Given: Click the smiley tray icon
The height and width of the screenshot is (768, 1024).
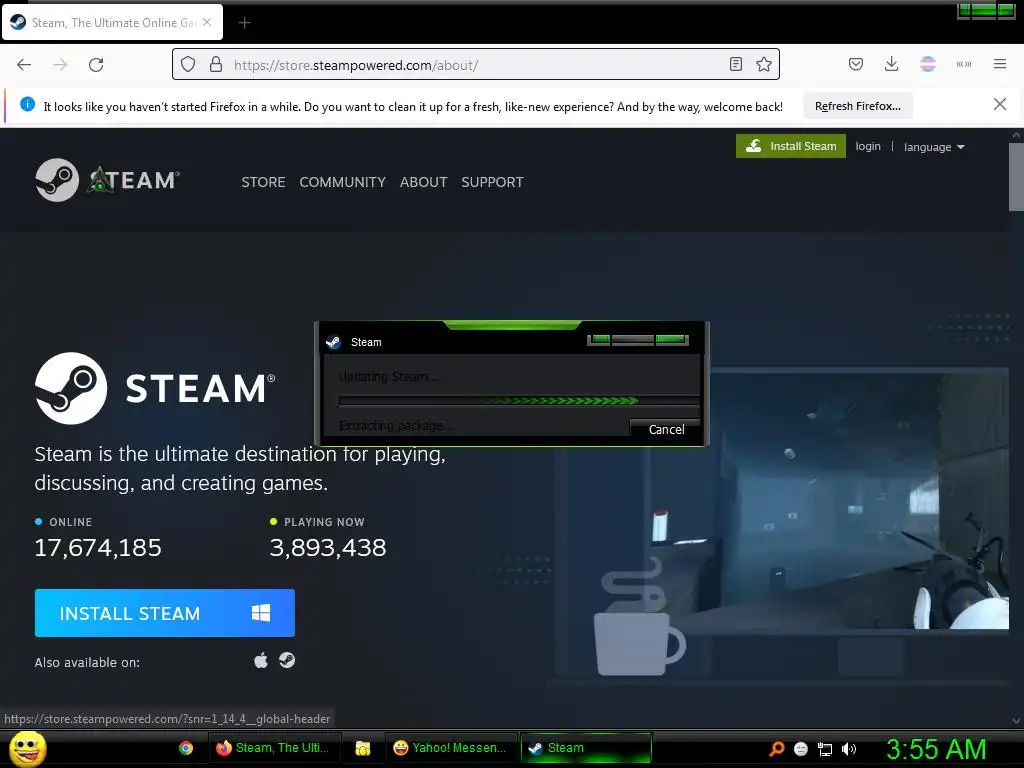Looking at the screenshot, I should click(x=801, y=749).
